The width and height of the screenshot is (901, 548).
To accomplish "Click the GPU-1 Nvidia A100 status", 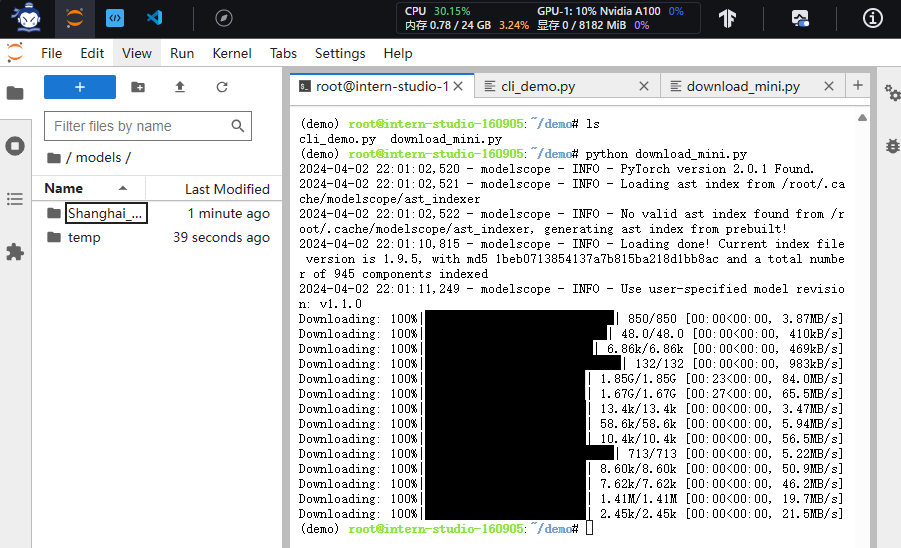I will [610, 11].
